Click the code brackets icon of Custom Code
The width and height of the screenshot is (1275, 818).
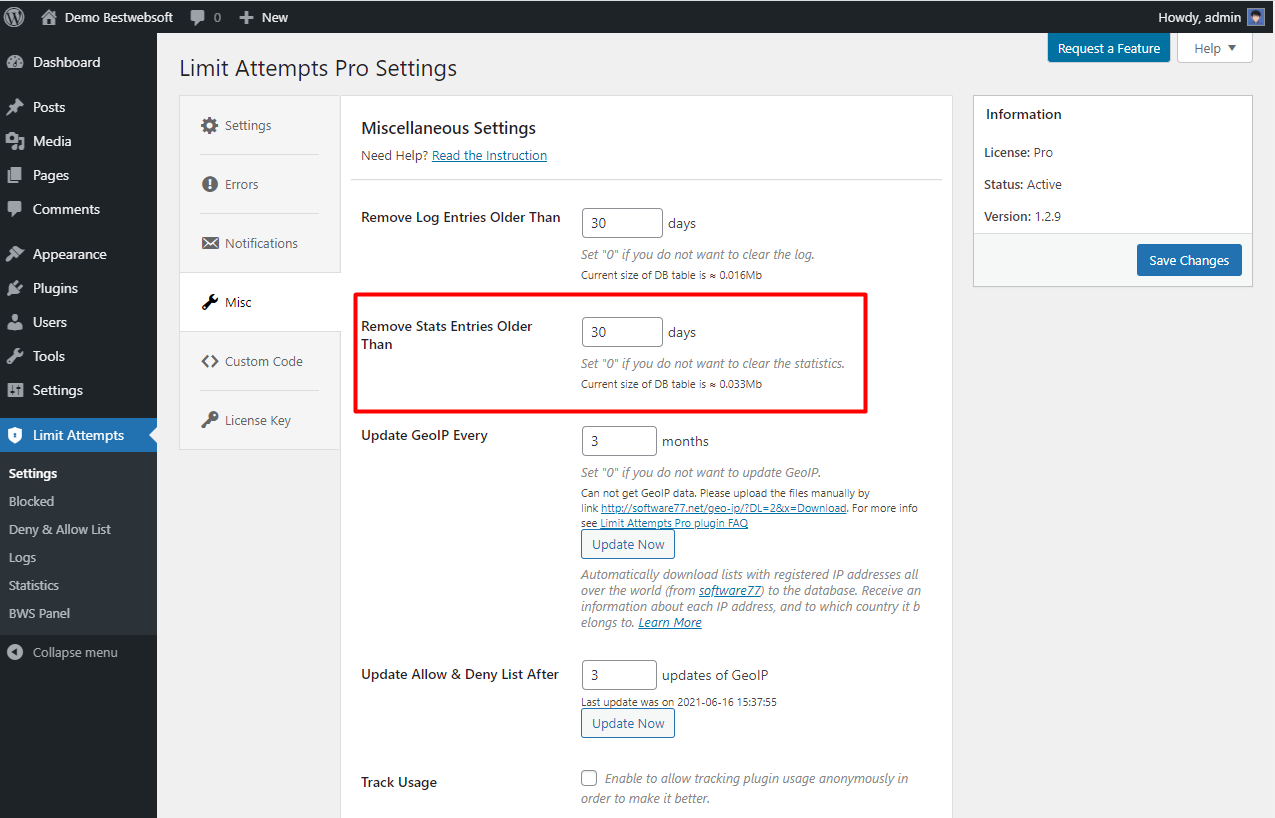(x=209, y=361)
